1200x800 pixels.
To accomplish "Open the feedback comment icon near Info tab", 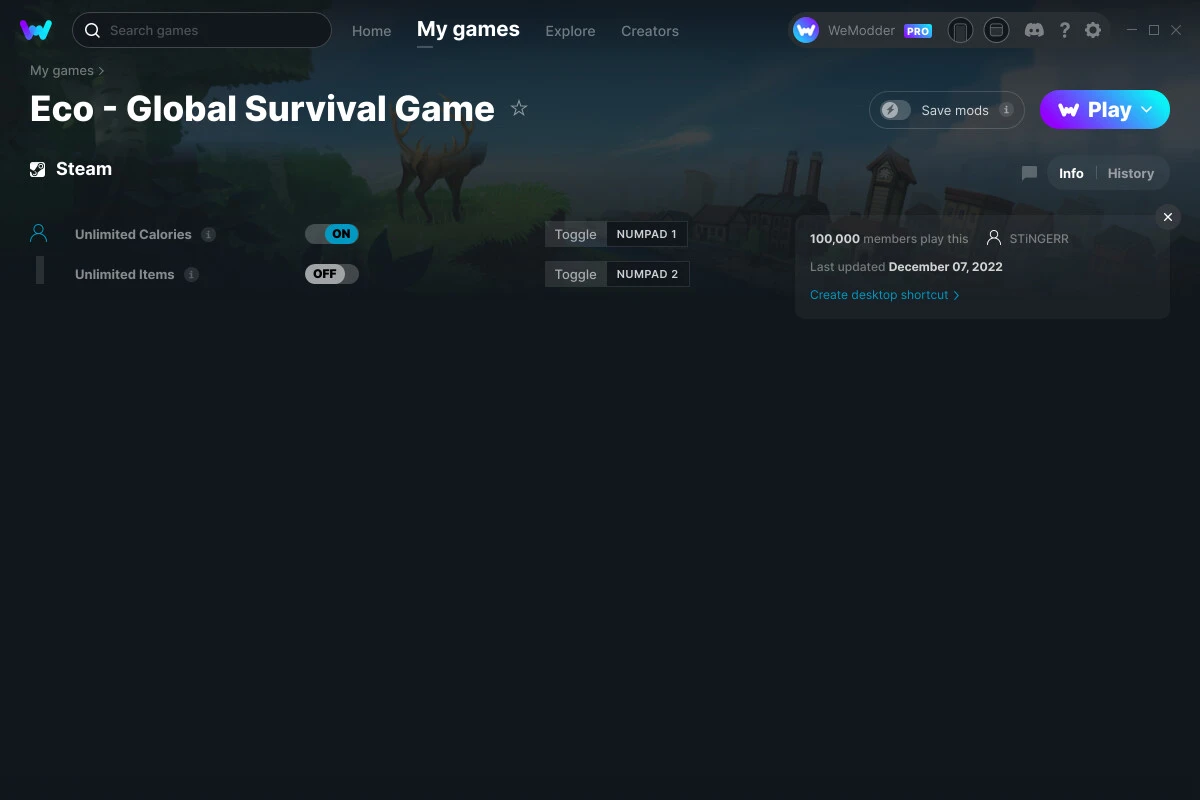I will point(1028,173).
